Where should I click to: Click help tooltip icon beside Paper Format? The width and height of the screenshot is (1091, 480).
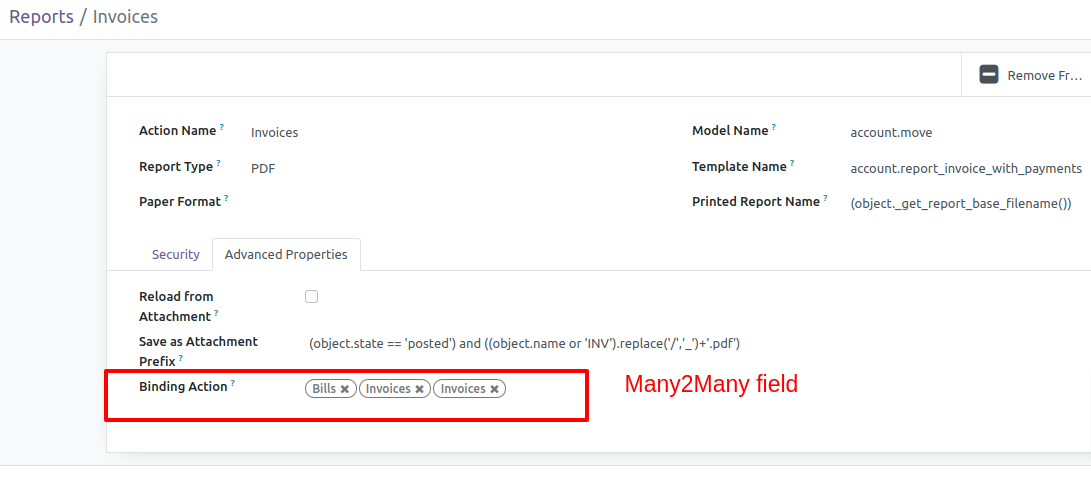click(x=226, y=198)
